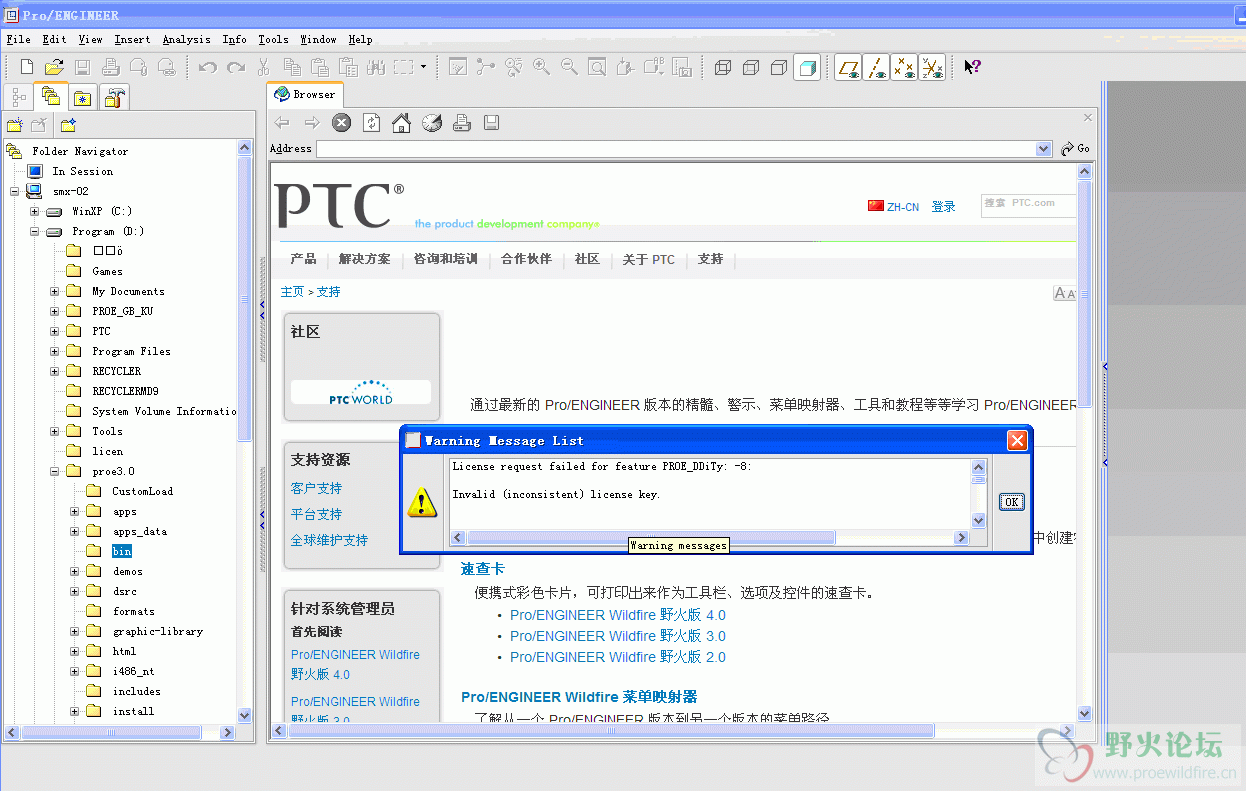Image resolution: width=1246 pixels, height=791 pixels.
Task: Open Pro/ENGINEER Wildfire 野火版 3.0 bullet link
Action: tap(618, 636)
